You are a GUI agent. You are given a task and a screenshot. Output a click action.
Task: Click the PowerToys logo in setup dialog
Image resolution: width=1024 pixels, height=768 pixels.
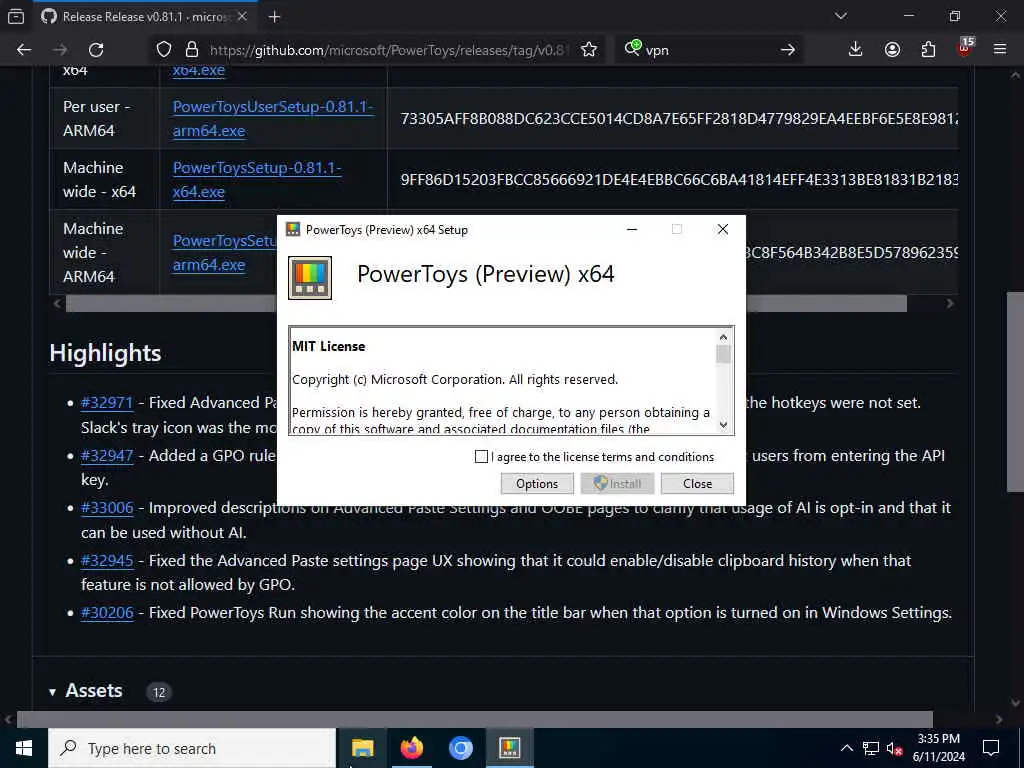[310, 278]
